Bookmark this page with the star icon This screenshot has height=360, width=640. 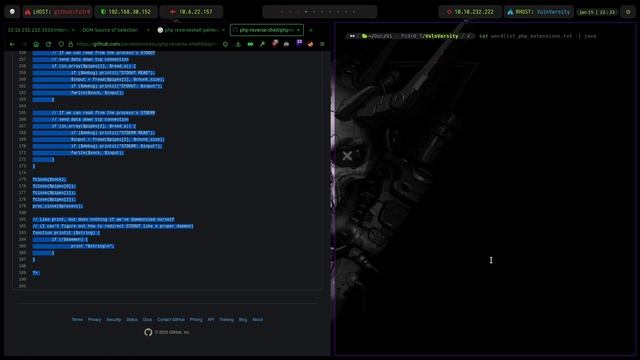225,44
